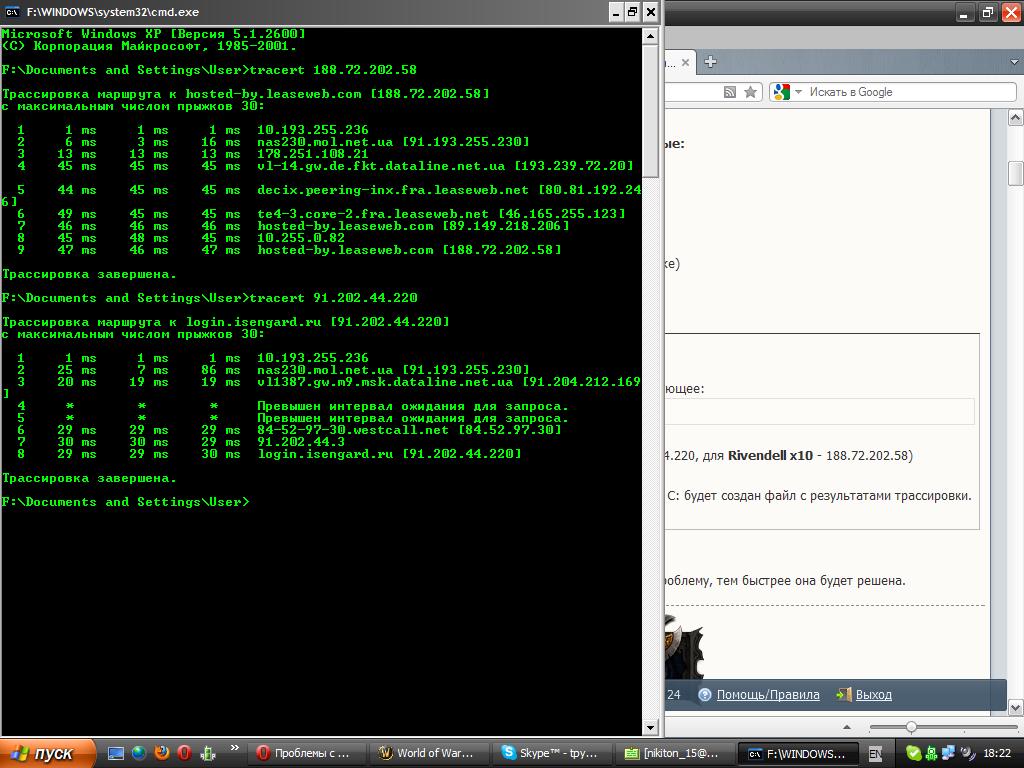Viewport: 1024px width, 768px height.
Task: Minimize the Opera browser window
Action: tap(965, 12)
